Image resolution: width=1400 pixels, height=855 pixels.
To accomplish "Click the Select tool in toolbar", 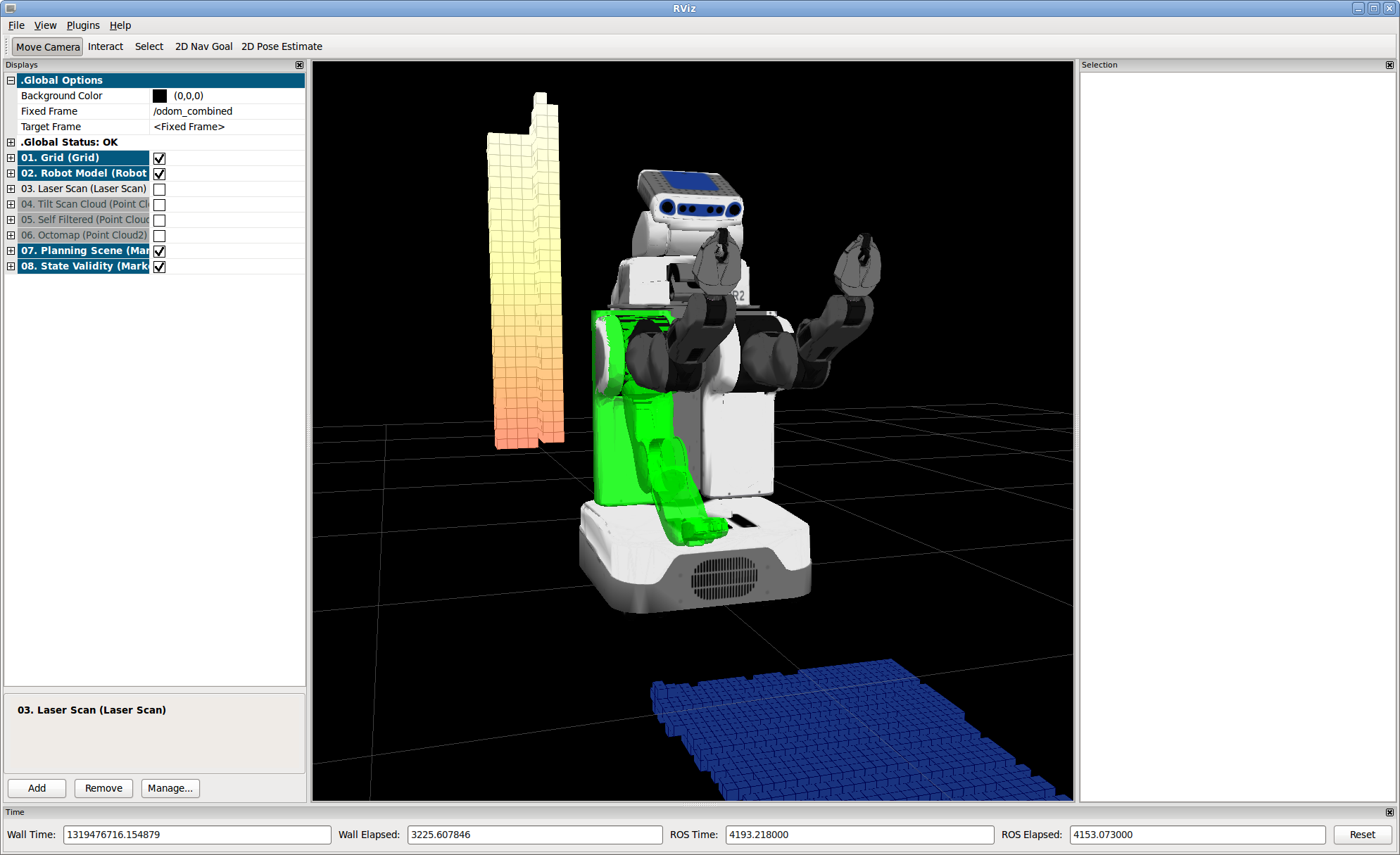I will 149,46.
